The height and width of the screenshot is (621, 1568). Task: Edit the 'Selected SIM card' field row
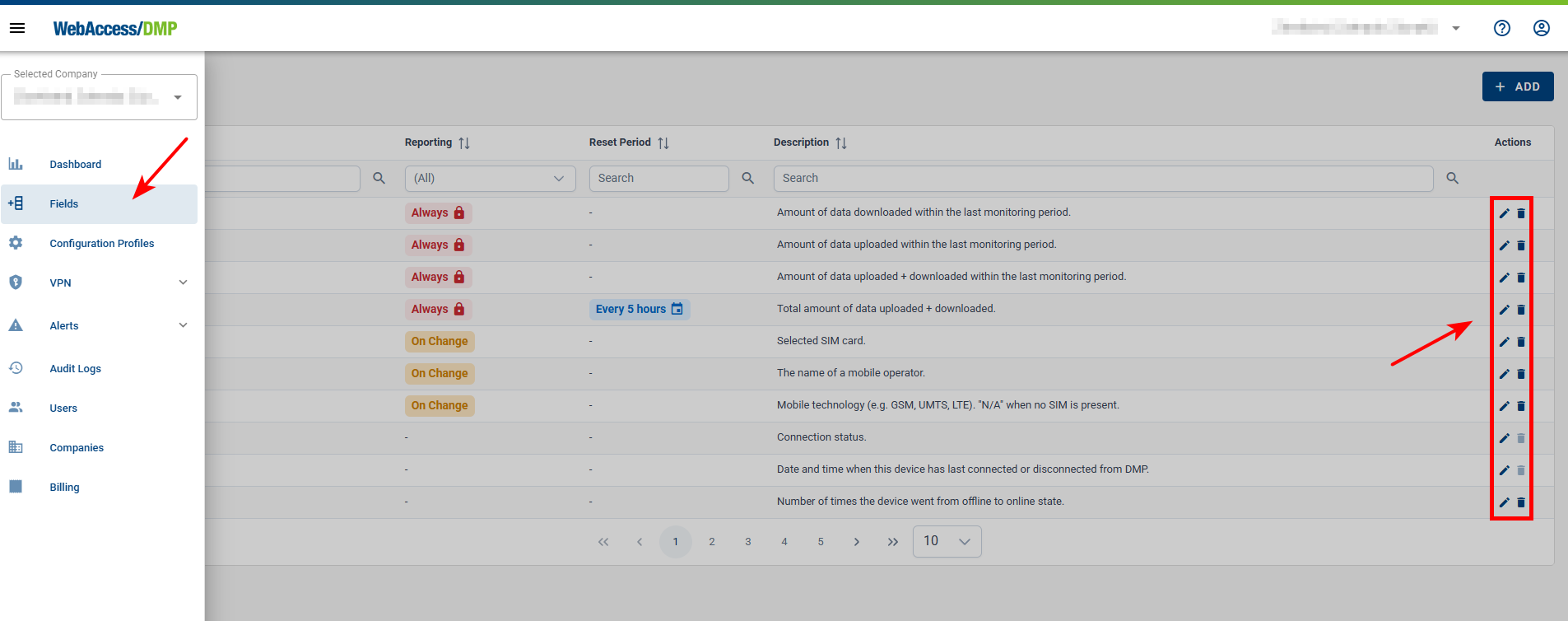(1504, 342)
